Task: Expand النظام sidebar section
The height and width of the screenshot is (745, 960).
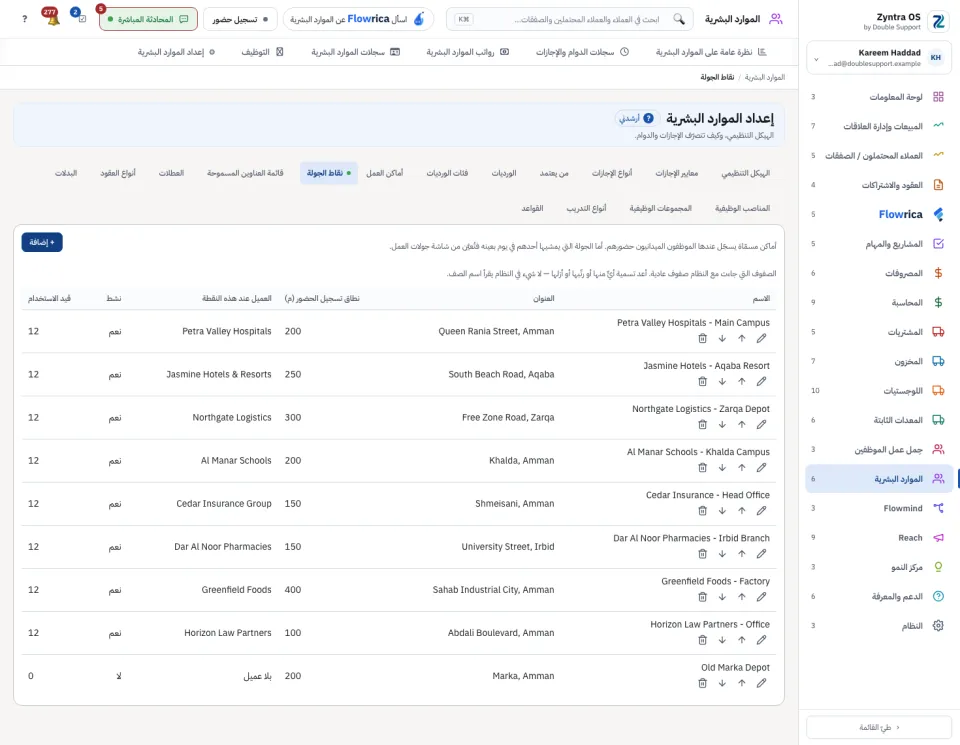Action: [878, 626]
